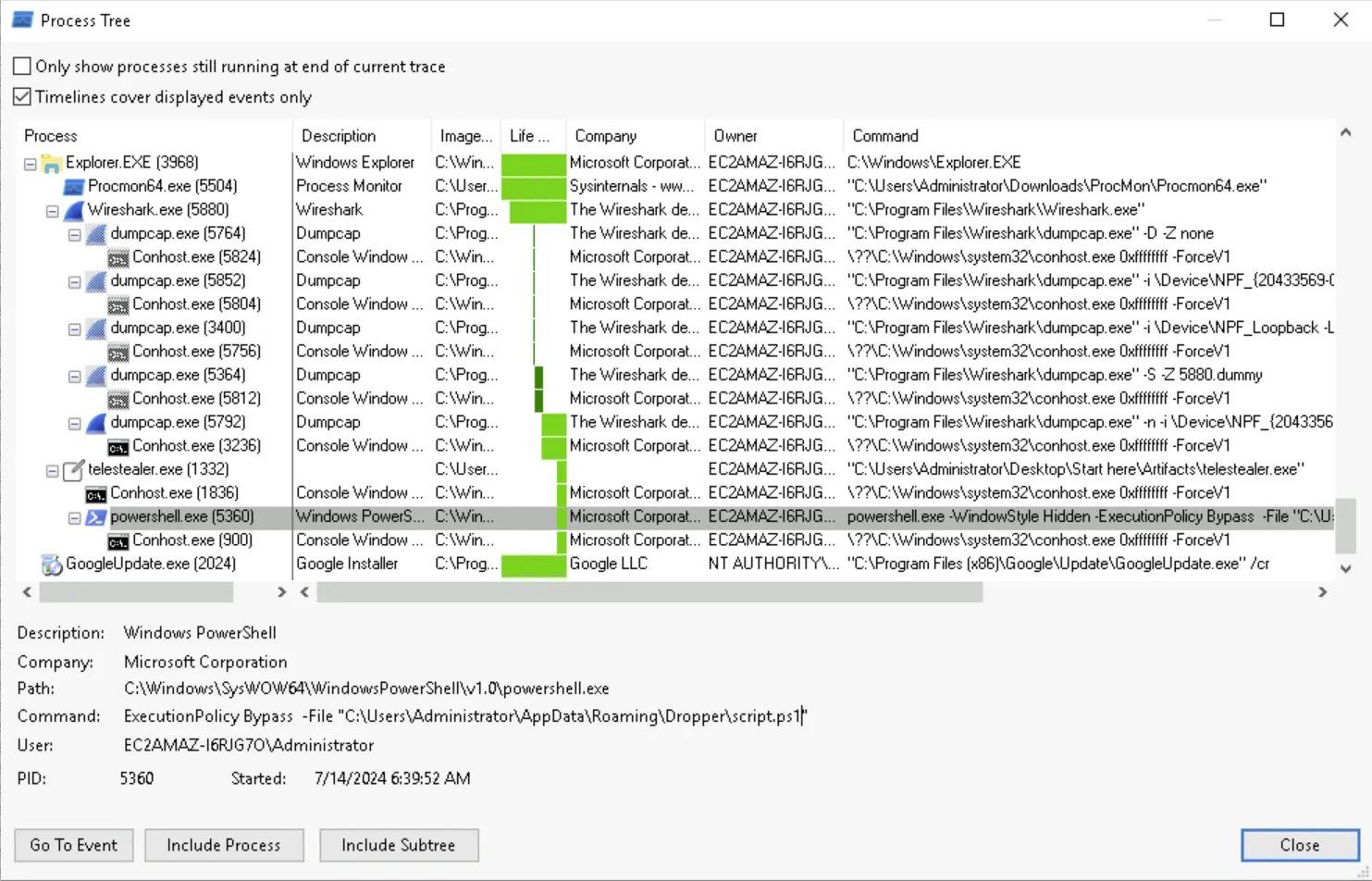Click the GoogleUpdate.exe green lifetime bar
Viewport: 1372px width, 881px height.
click(534, 565)
